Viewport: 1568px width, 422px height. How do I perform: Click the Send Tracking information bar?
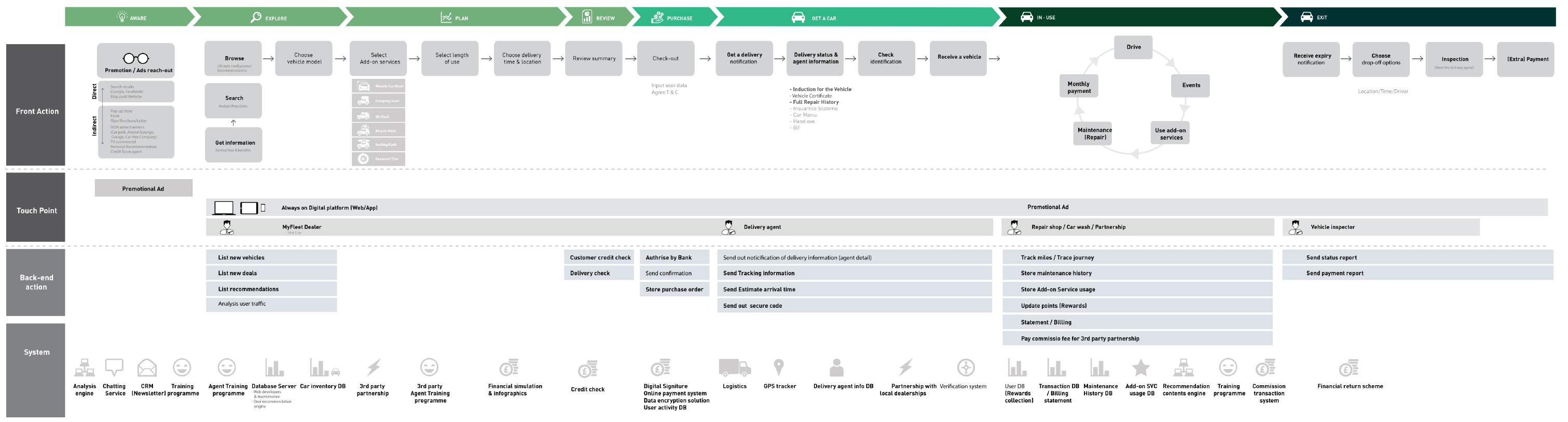854,274
